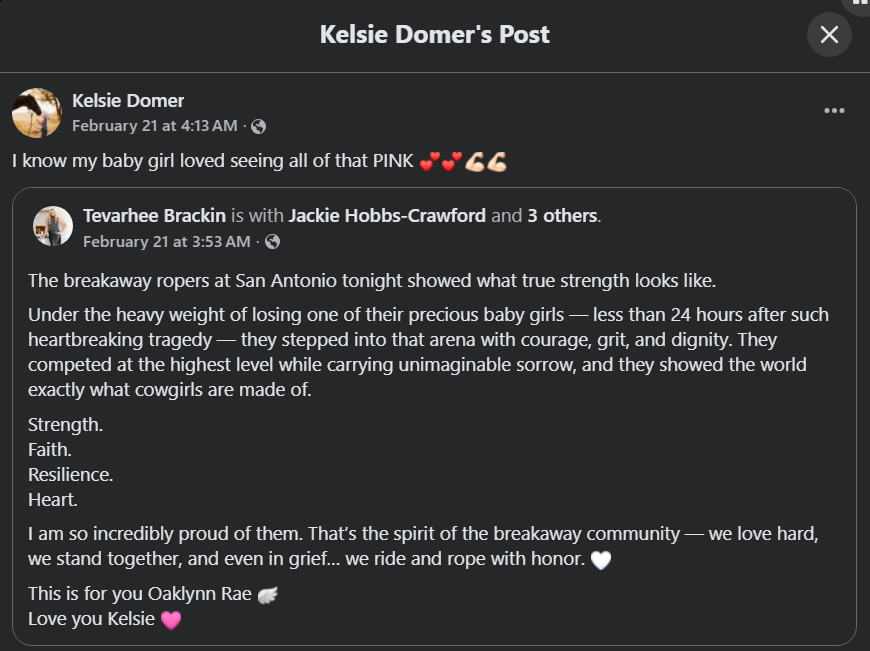The height and width of the screenshot is (651, 870).
Task: Click the "Kelsie Domer's Post" dialog title
Action: pyautogui.click(x=434, y=35)
